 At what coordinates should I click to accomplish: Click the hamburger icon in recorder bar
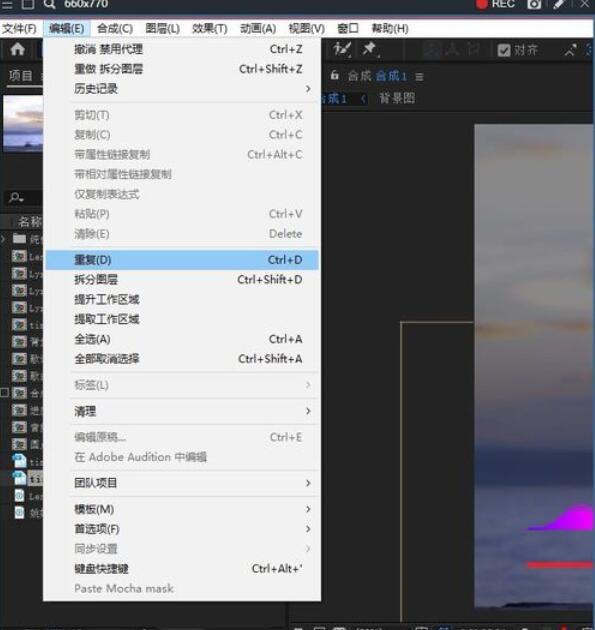click(x=7, y=4)
